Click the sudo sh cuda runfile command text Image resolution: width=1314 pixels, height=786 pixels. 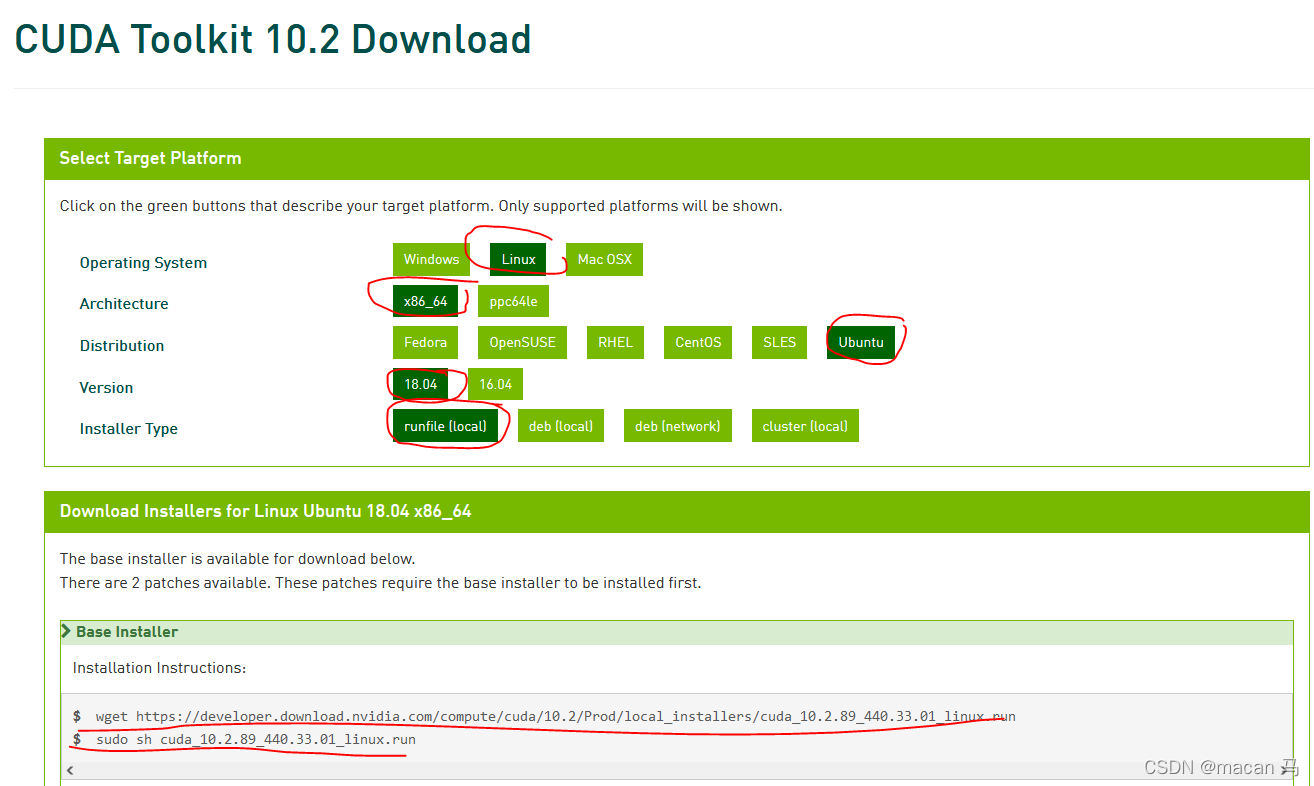(x=256, y=739)
